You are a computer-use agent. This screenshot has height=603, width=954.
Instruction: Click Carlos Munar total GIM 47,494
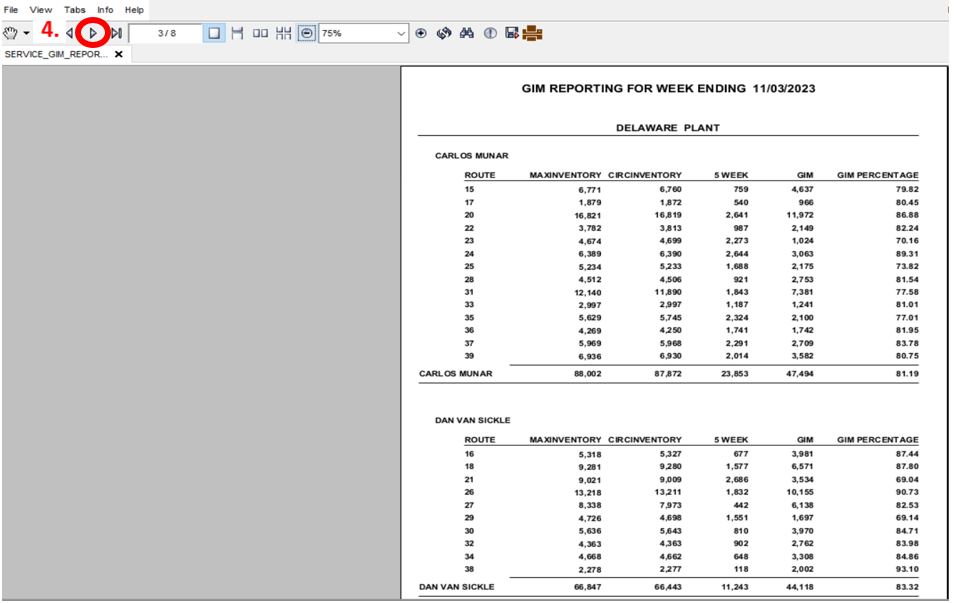(799, 374)
